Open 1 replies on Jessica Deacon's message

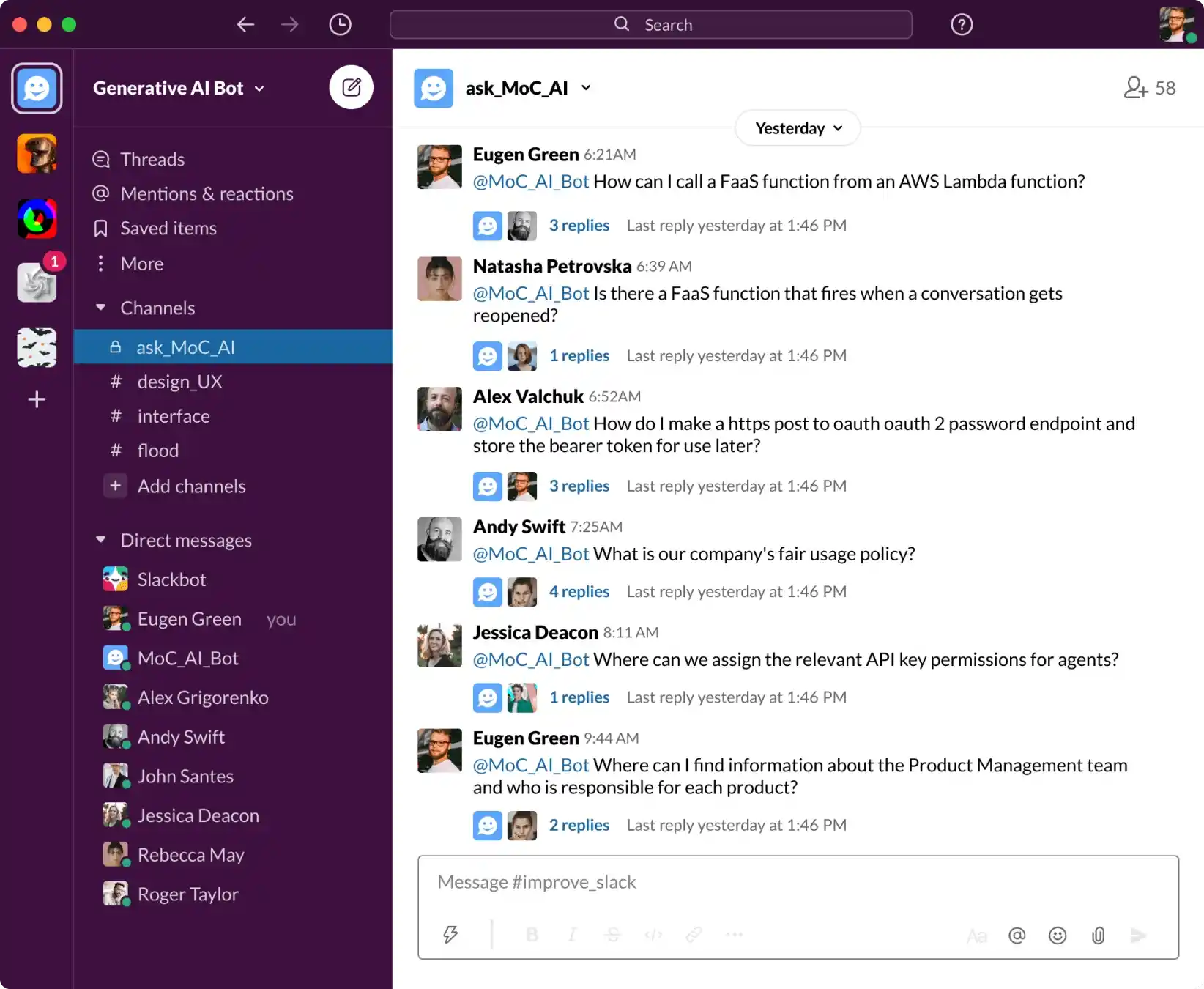coord(579,697)
